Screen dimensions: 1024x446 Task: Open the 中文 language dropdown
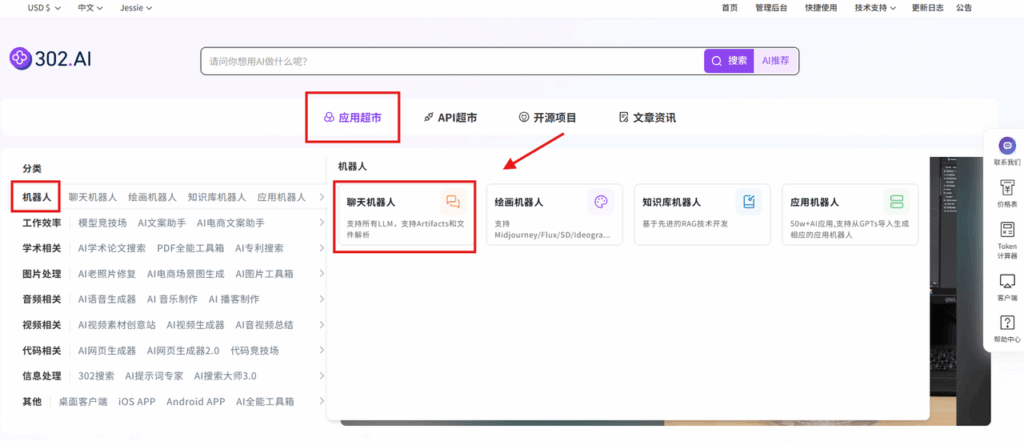point(91,8)
